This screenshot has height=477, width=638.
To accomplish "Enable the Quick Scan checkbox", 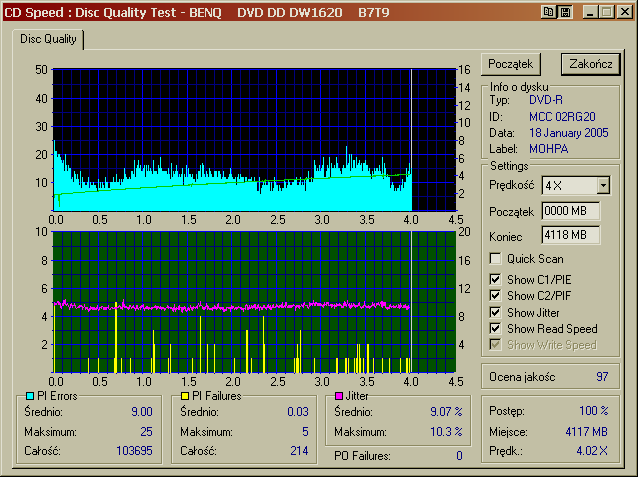I will (x=495, y=259).
